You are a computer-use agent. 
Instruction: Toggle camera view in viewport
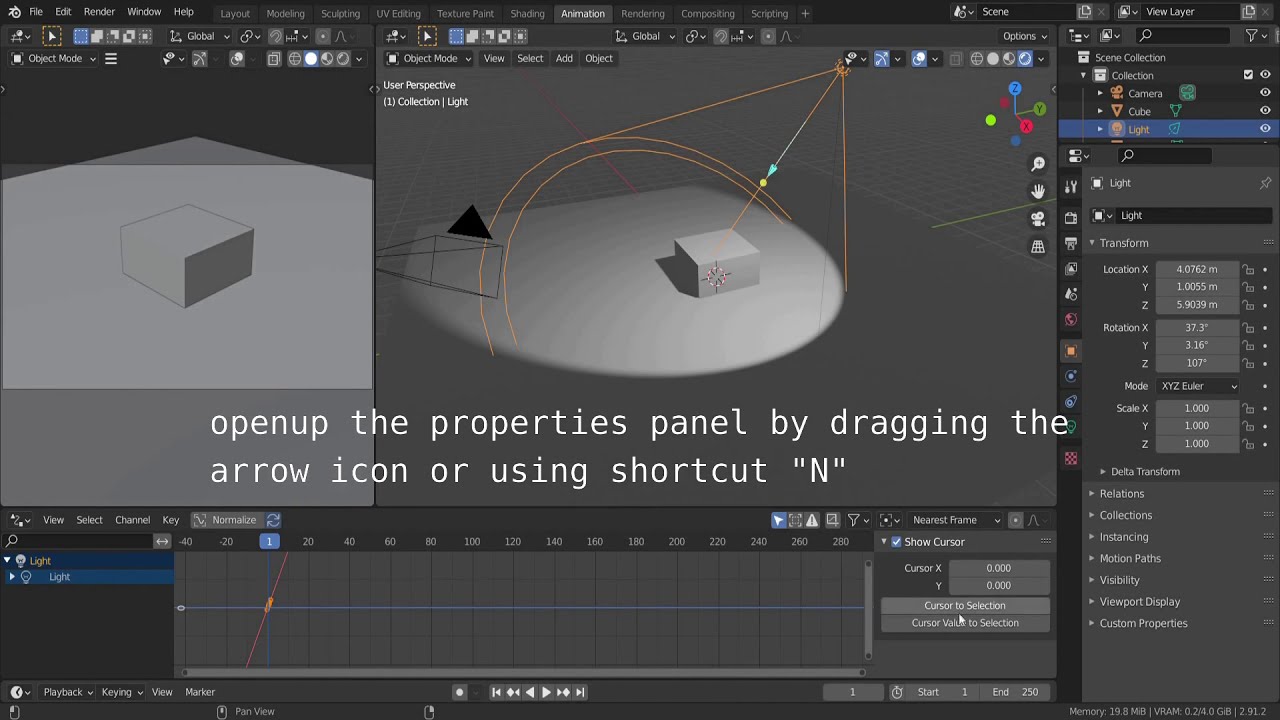tap(1038, 219)
